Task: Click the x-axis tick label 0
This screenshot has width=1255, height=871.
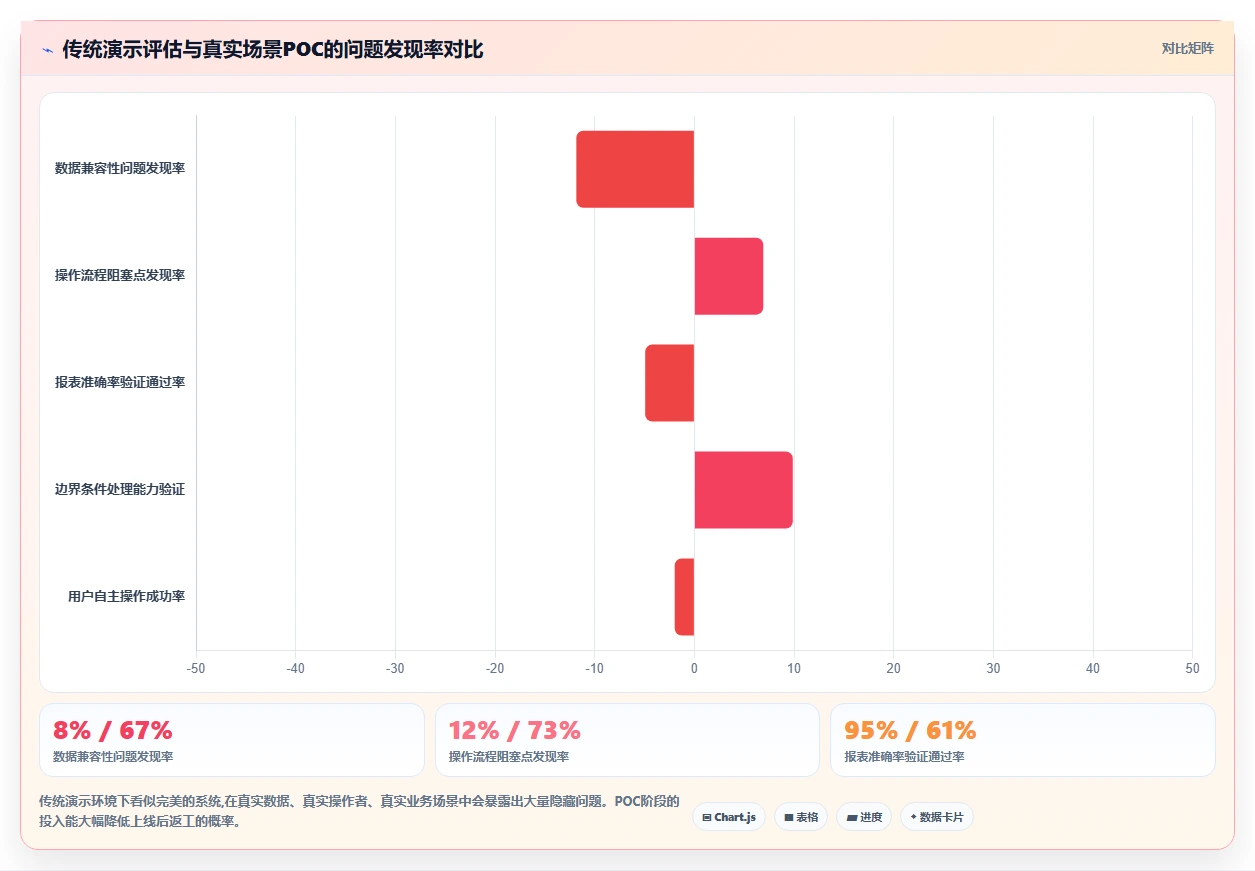Action: (694, 668)
